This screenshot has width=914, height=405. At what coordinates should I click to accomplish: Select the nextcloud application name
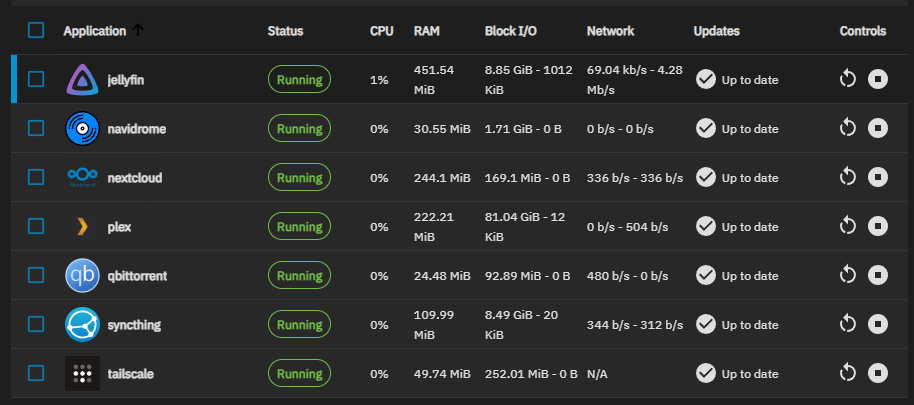[x=135, y=178]
